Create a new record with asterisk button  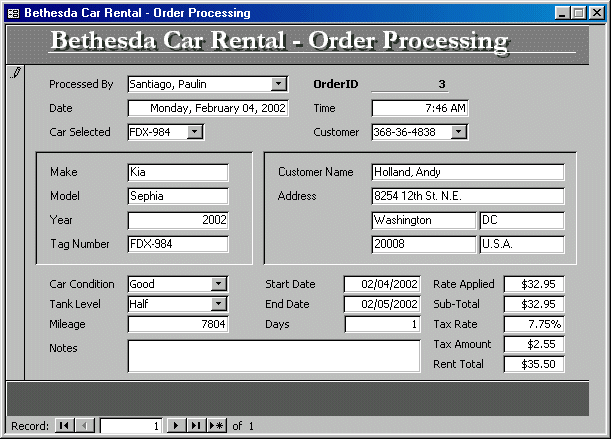(216, 425)
